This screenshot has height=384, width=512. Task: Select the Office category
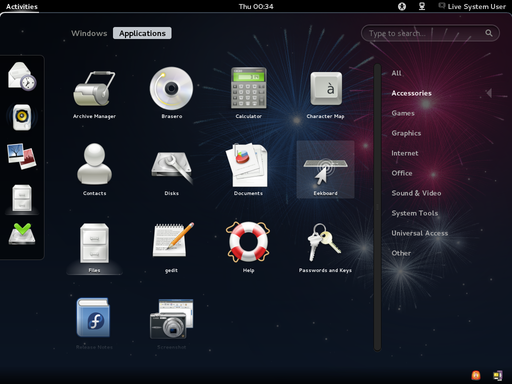pos(402,173)
